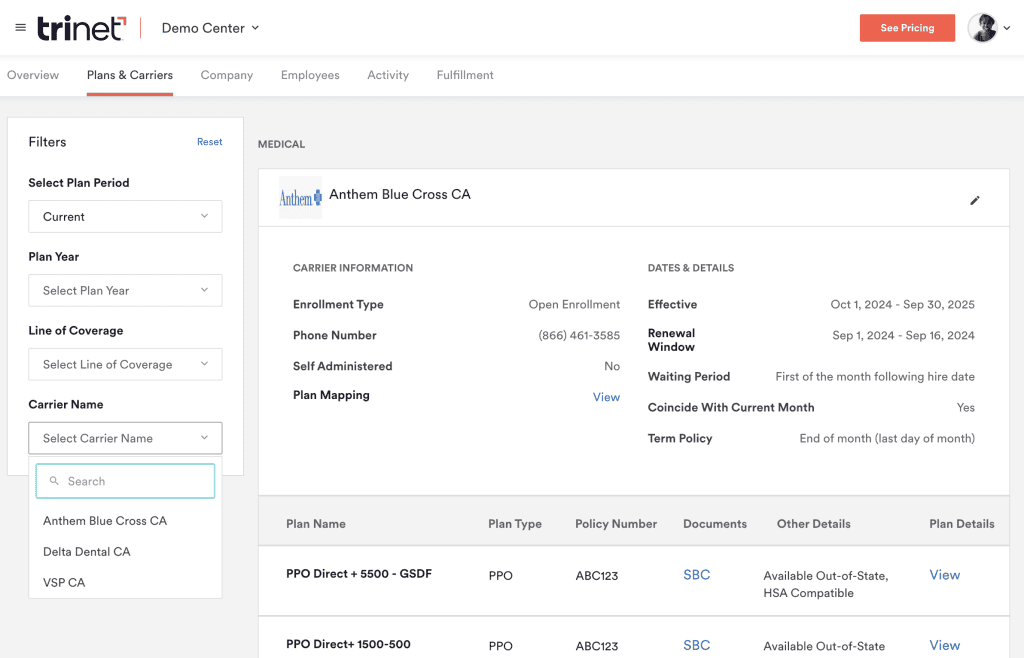Open the Employees tab
Image resolution: width=1024 pixels, height=658 pixels.
coord(310,75)
